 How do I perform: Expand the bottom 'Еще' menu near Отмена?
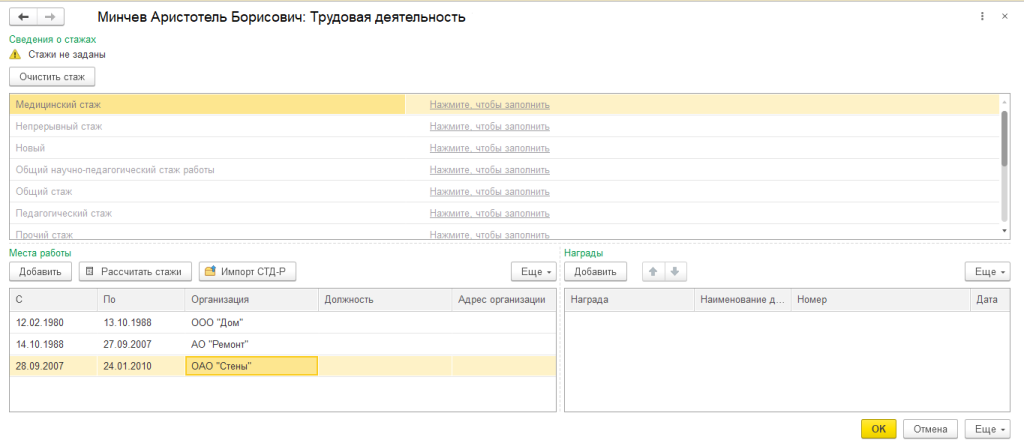[x=988, y=429]
